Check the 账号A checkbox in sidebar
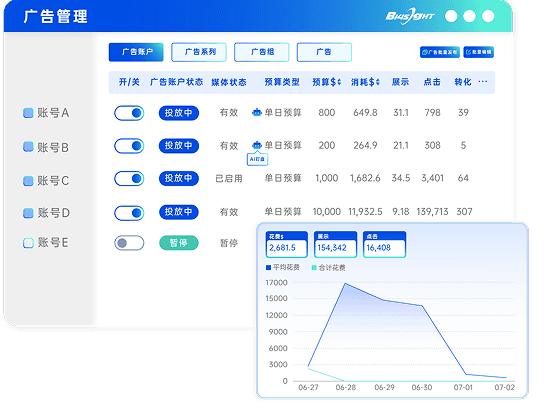This screenshot has height=405, width=546. click(28, 113)
